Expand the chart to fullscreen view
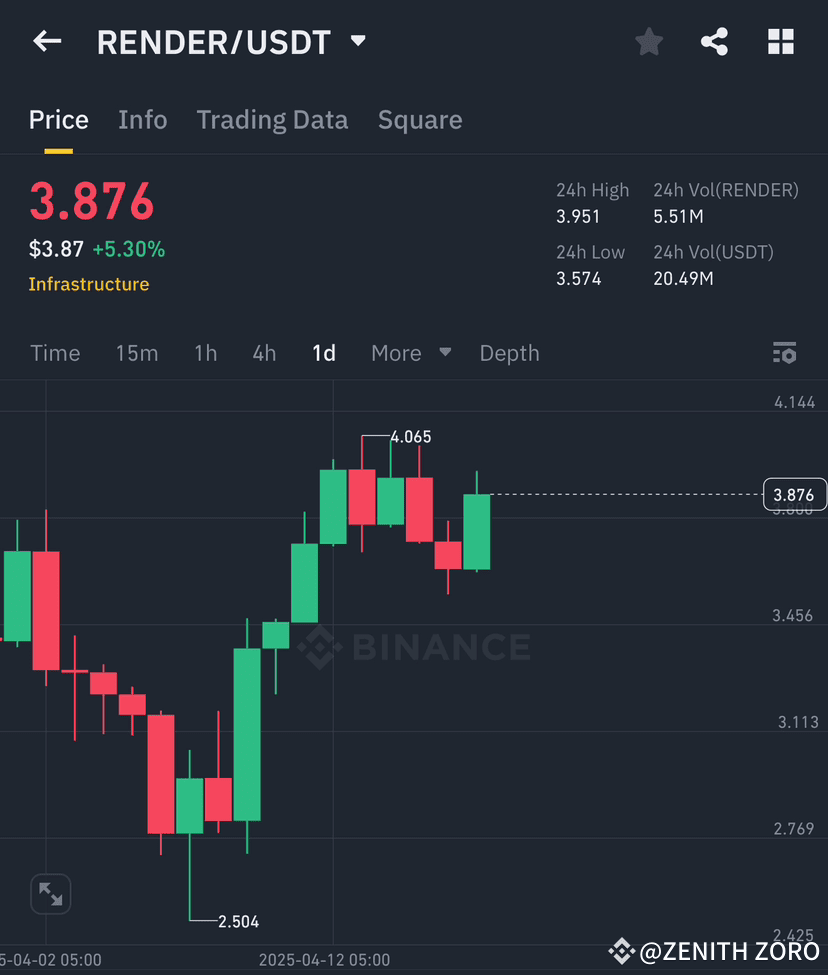This screenshot has width=828, height=975. pos(51,894)
